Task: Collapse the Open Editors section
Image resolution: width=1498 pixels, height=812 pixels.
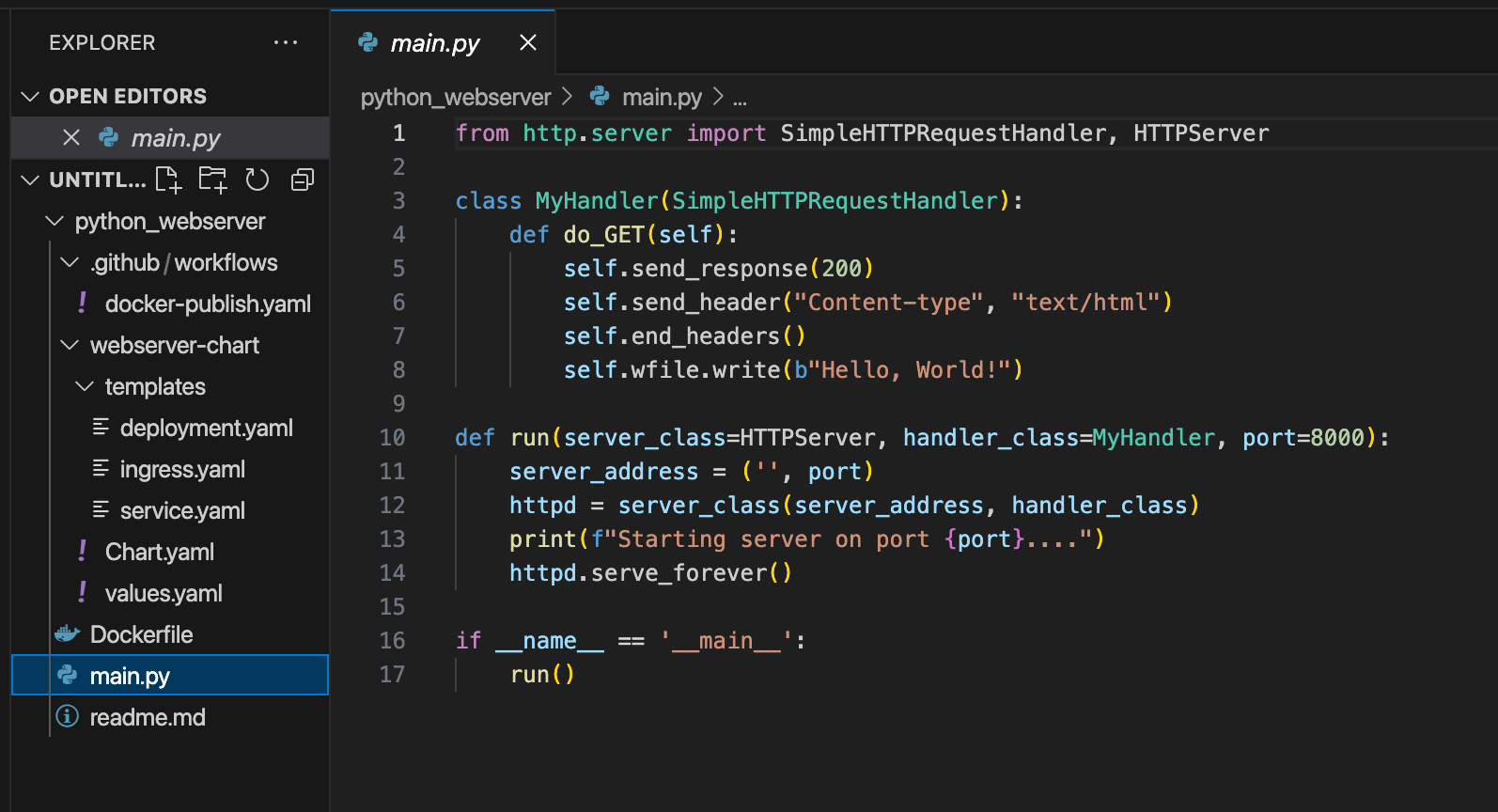Action: pyautogui.click(x=30, y=96)
